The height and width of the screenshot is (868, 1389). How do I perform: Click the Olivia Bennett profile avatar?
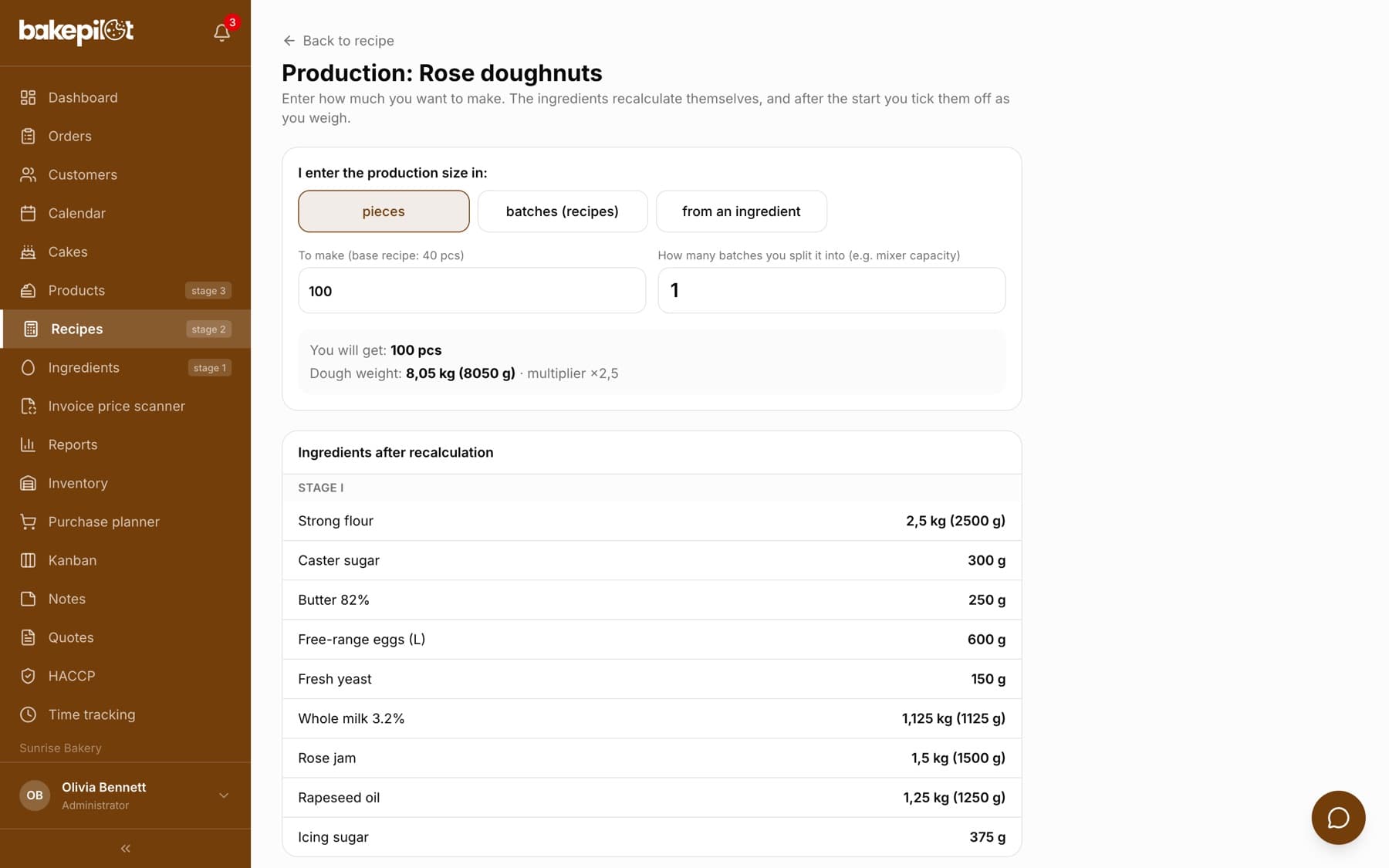(35, 795)
